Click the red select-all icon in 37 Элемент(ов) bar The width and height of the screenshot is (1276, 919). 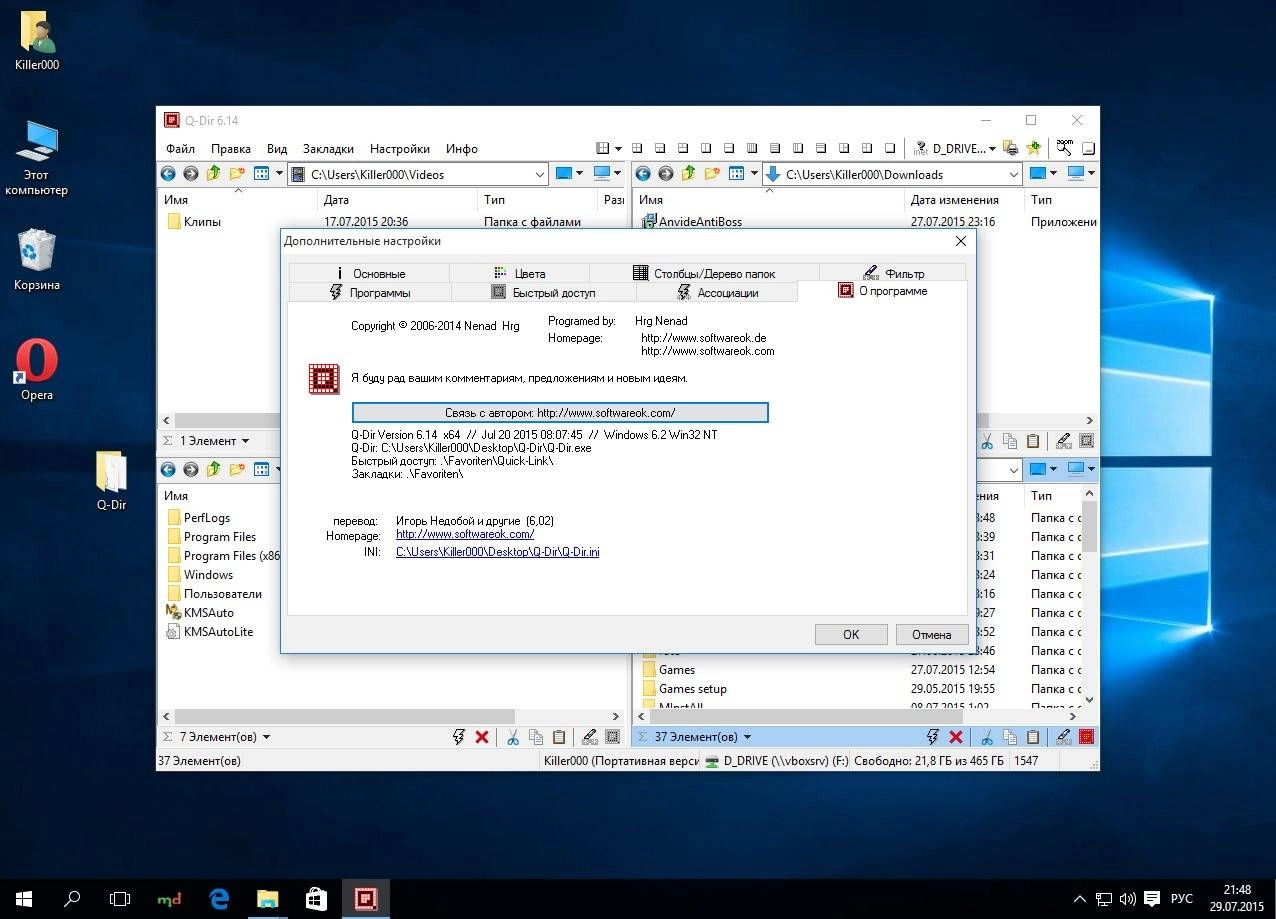tap(1087, 737)
